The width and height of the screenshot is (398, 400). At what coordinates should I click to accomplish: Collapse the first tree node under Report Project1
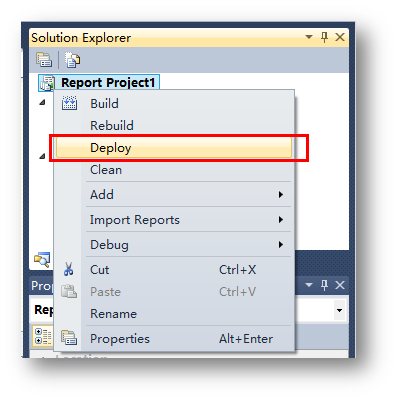point(42,103)
